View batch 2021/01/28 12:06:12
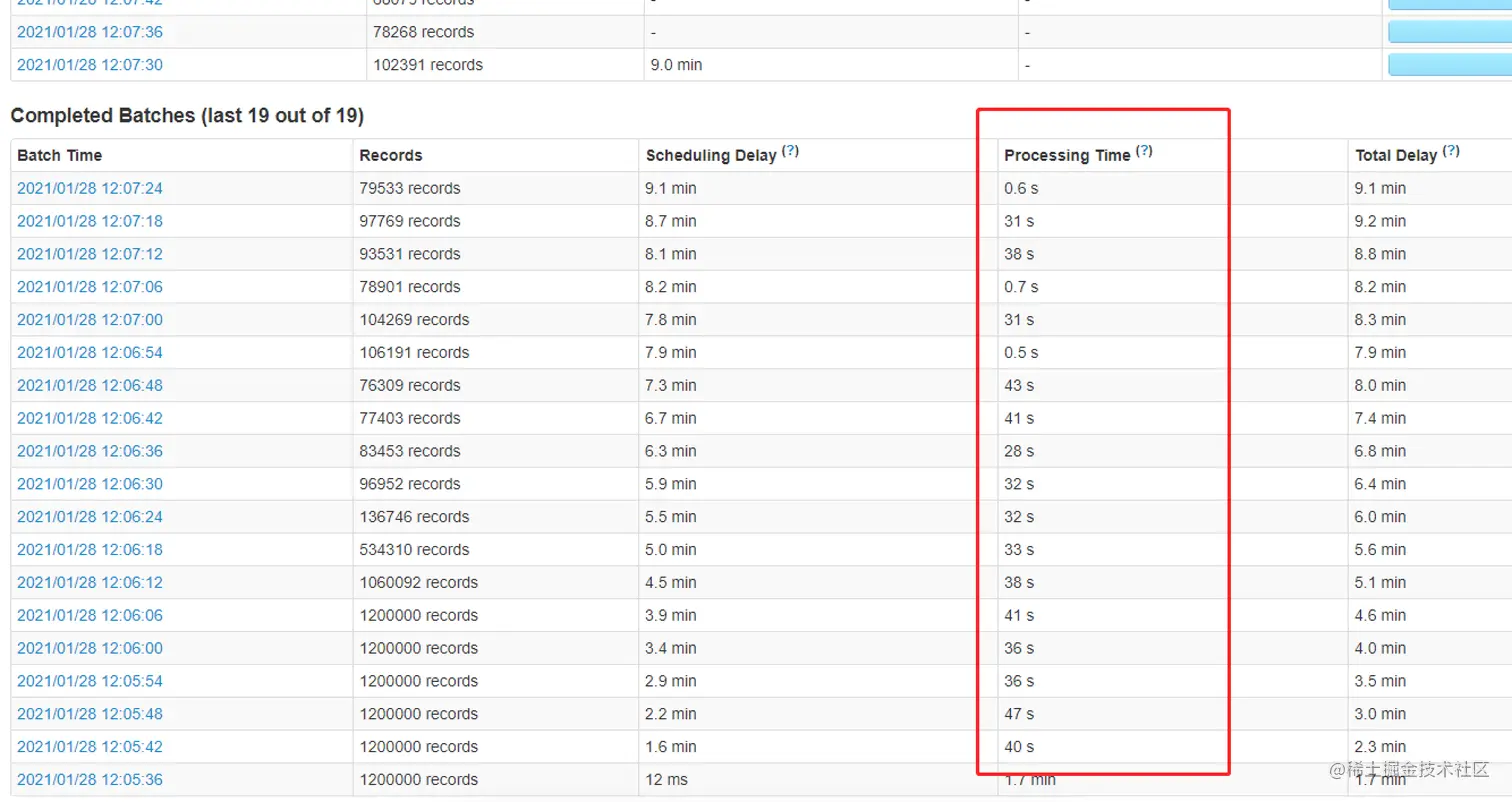The image size is (1512, 802). tap(90, 582)
